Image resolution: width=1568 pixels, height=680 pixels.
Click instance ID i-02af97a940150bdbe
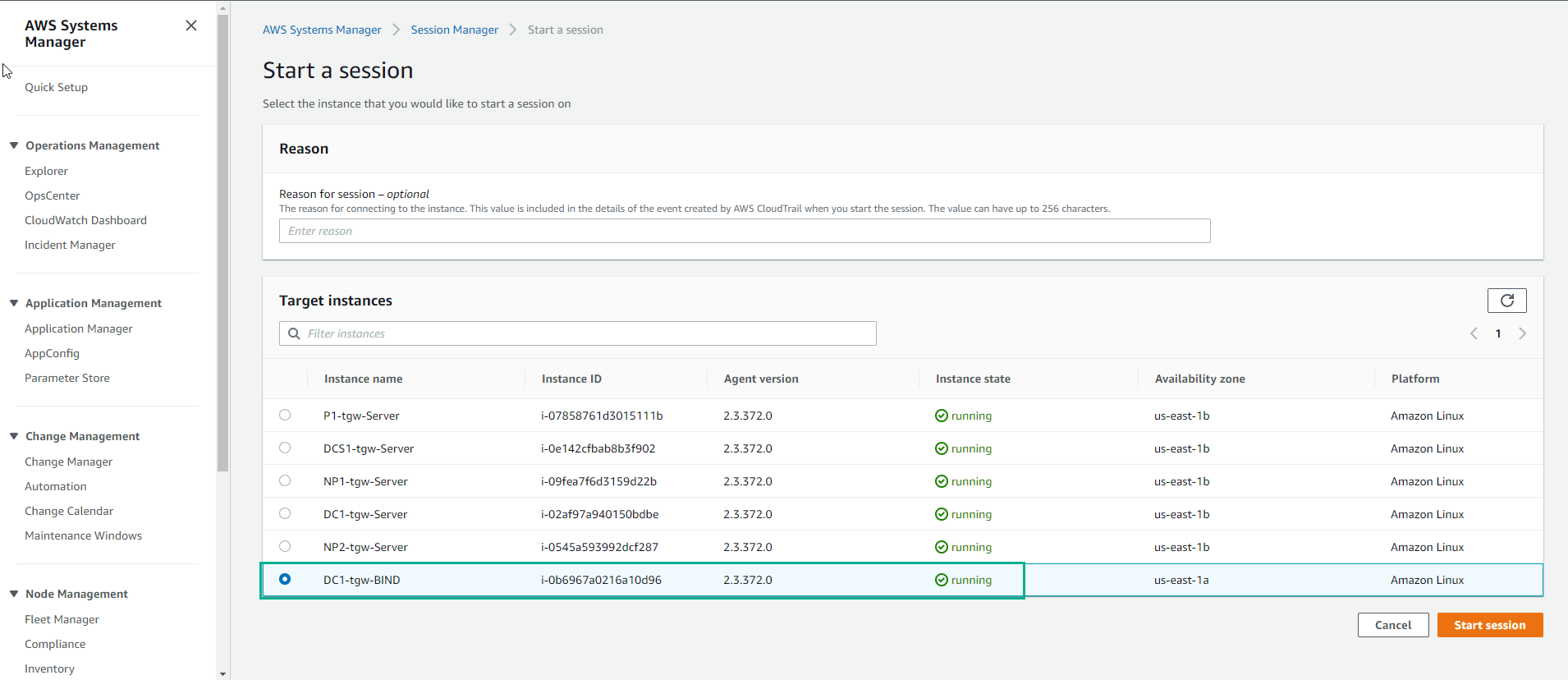coord(599,514)
